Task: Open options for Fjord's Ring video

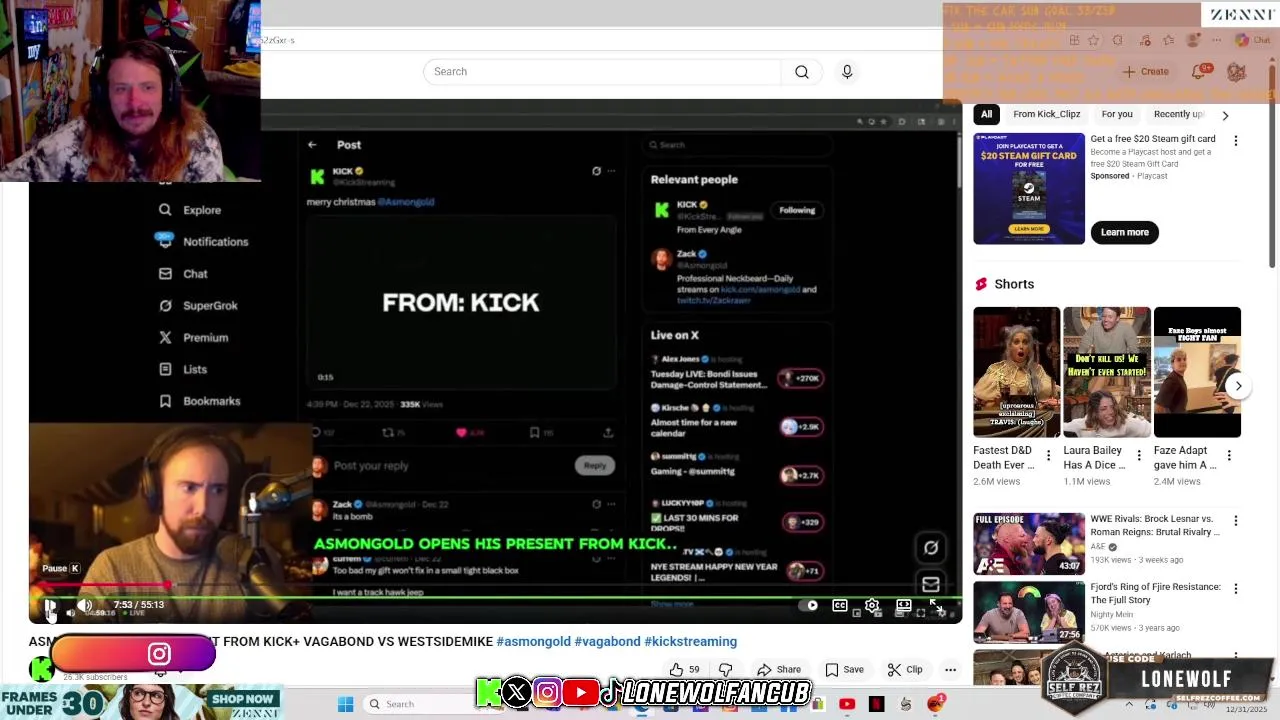Action: click(1235, 589)
